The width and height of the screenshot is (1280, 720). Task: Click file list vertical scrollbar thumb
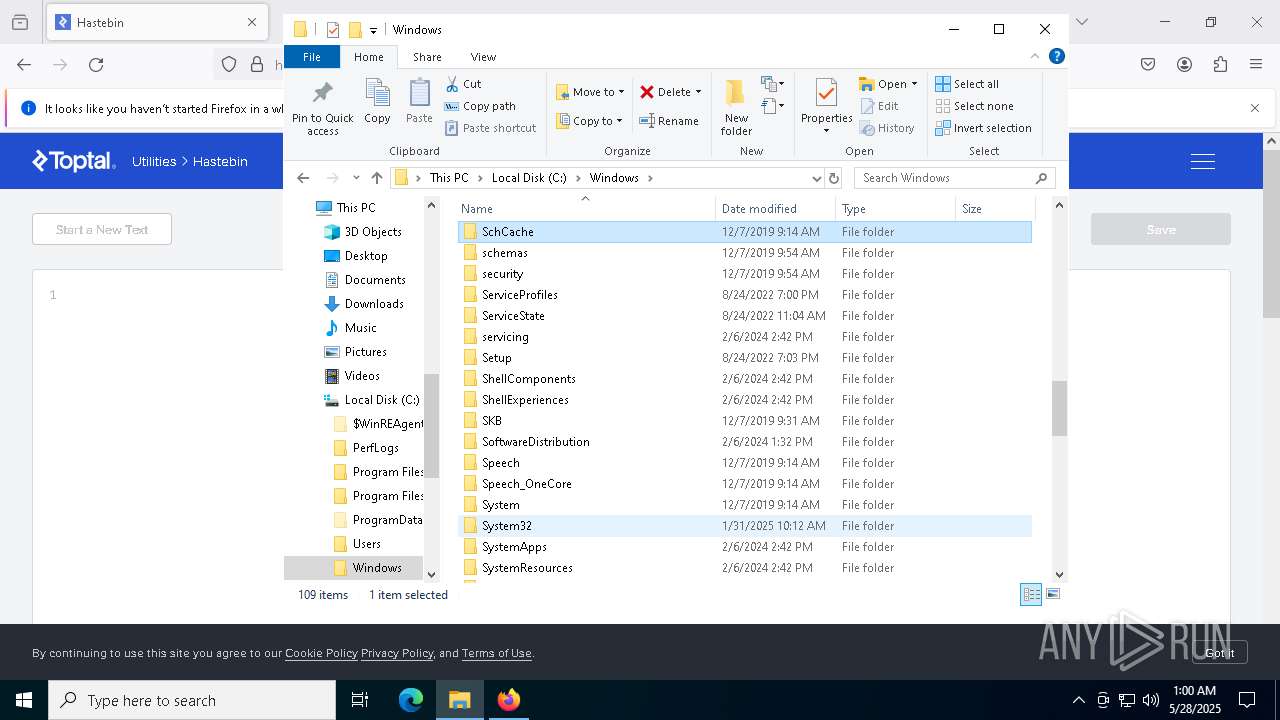click(x=1059, y=408)
